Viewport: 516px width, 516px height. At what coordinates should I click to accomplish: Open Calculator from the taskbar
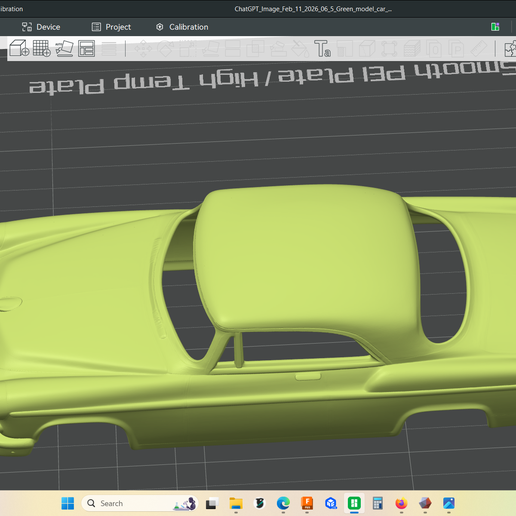[x=378, y=503]
